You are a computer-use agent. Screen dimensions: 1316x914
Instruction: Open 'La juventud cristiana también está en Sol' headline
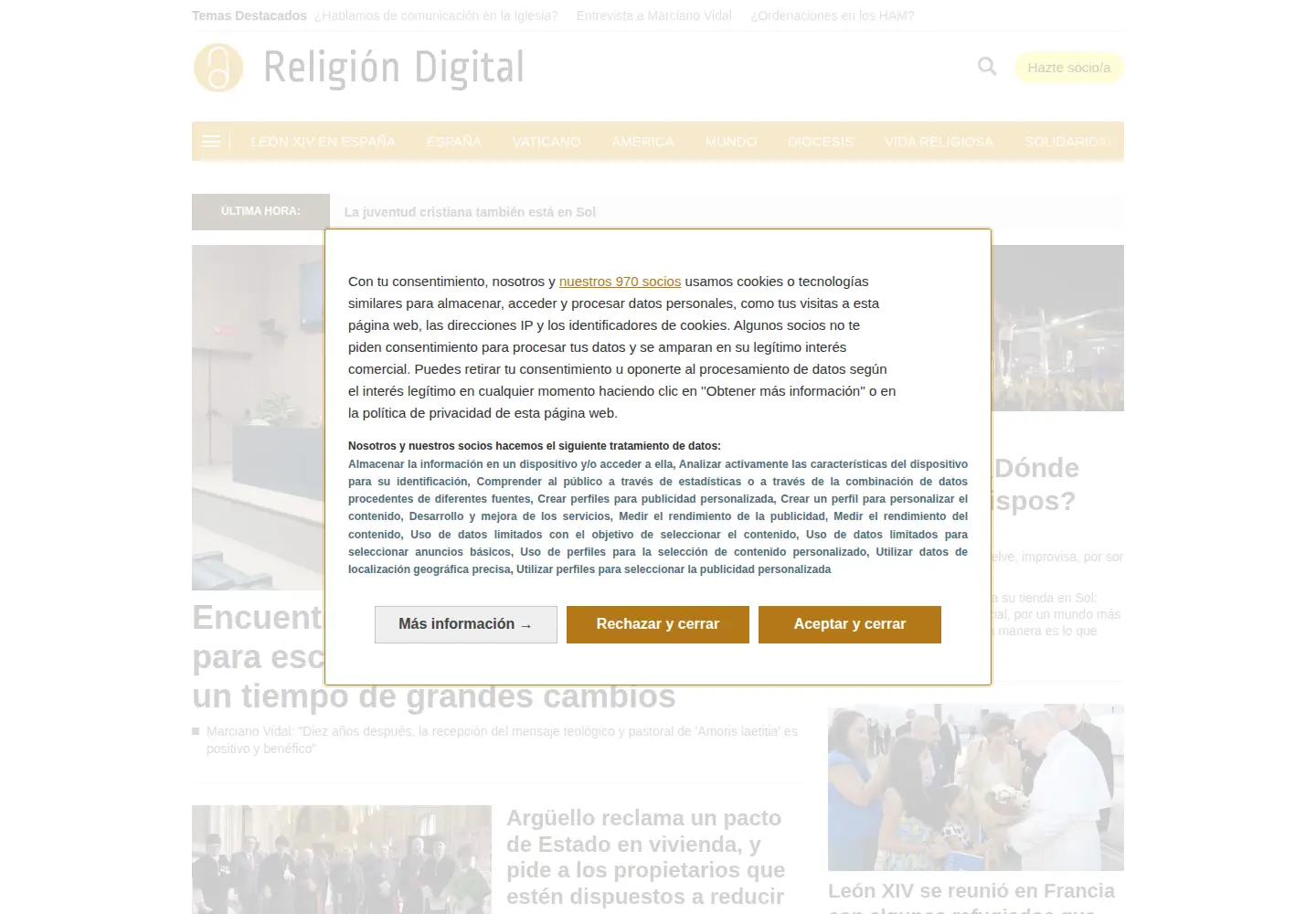[x=470, y=212]
